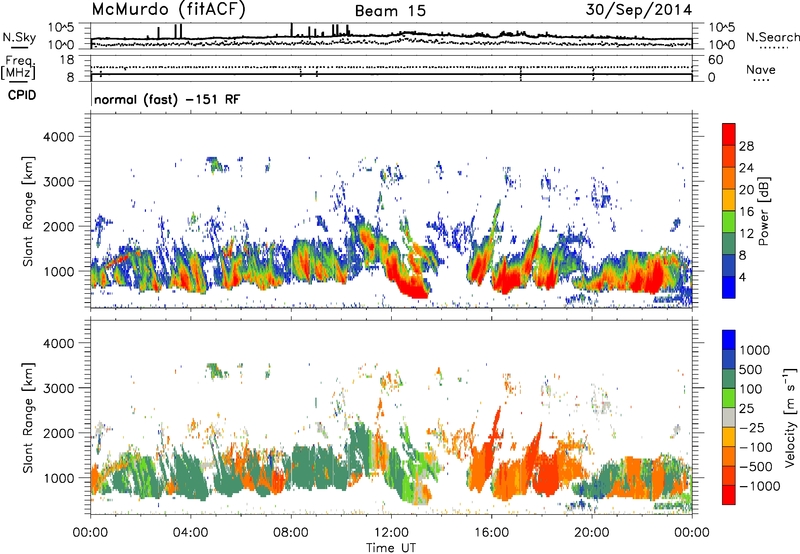Click the CPID label
This screenshot has width=800, height=554.
22,95
